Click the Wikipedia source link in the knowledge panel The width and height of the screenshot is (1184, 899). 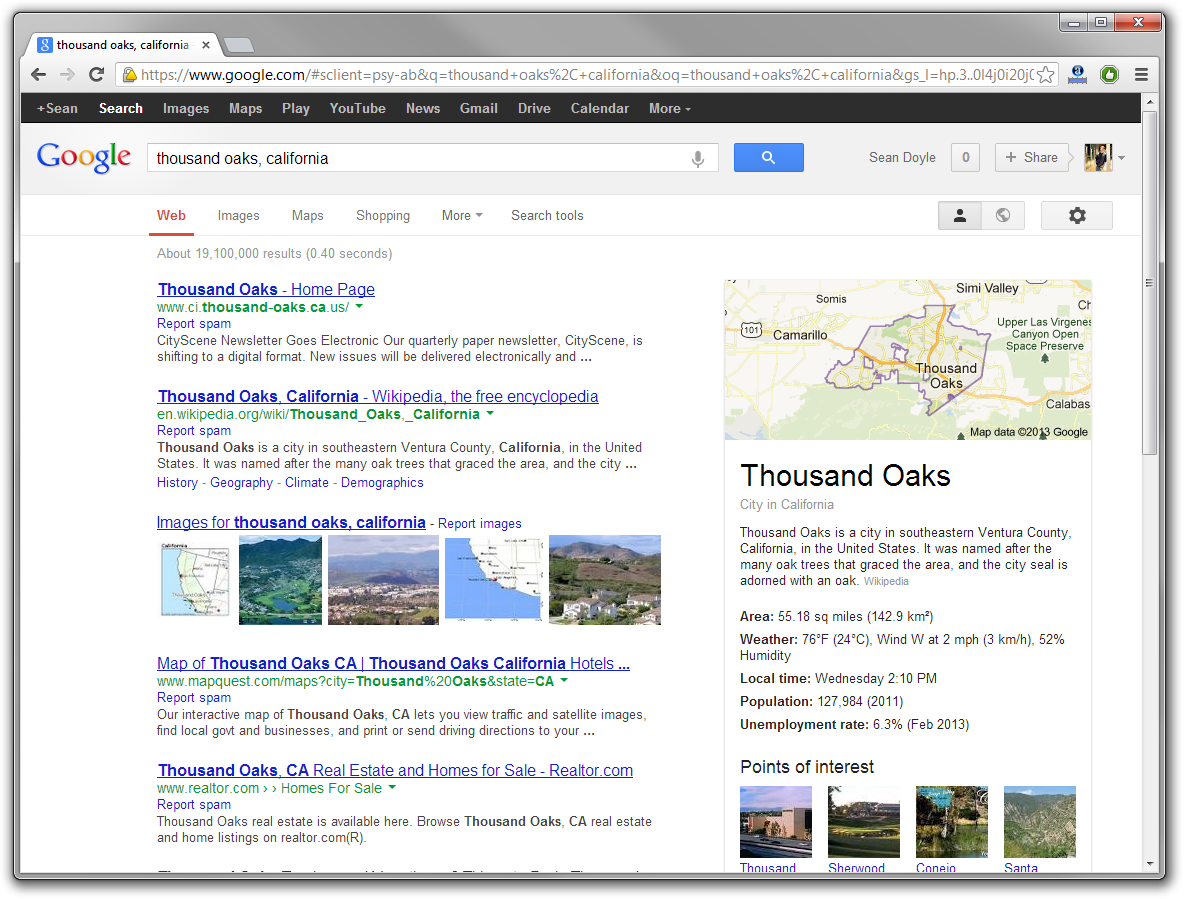point(886,581)
